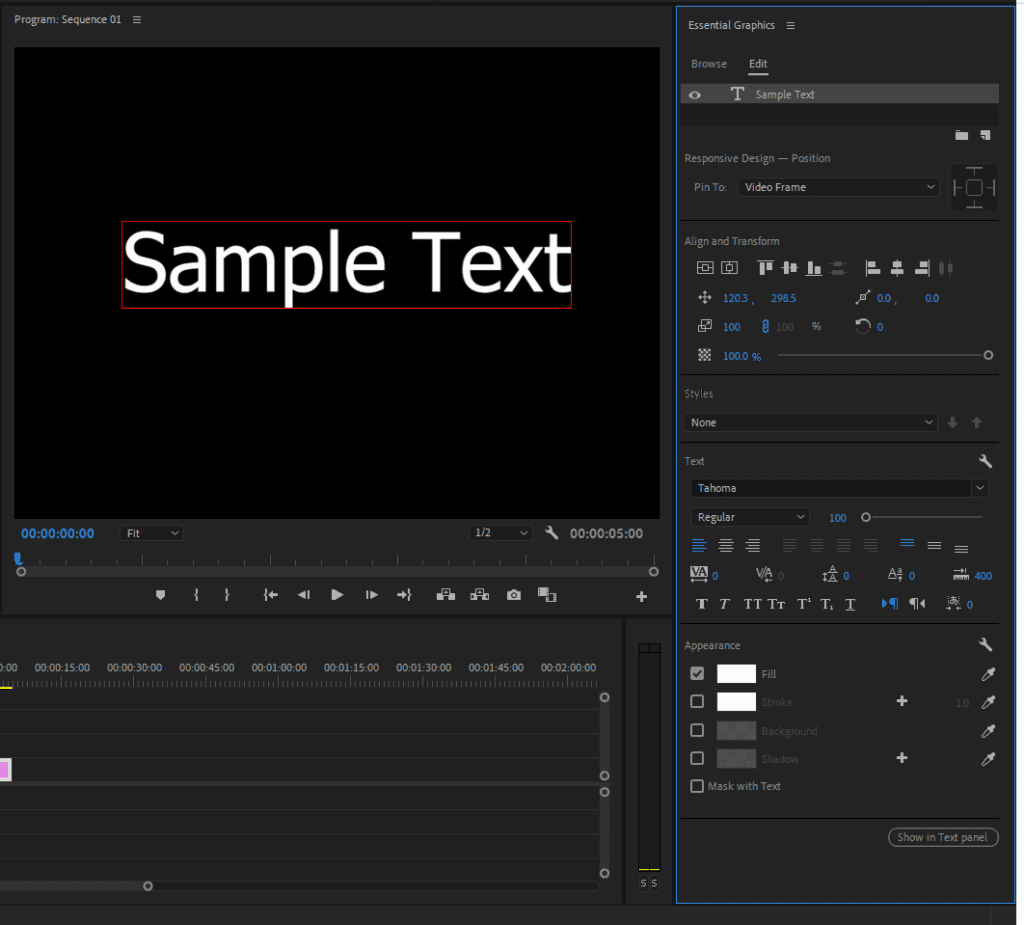Enable the Mask with Text checkbox
This screenshot has width=1024, height=925.
point(697,786)
